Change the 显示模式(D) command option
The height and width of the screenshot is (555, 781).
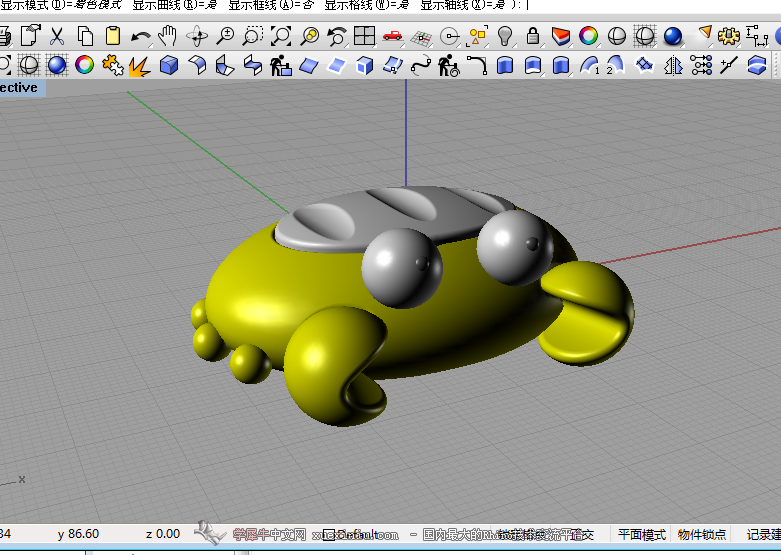tap(61, 5)
